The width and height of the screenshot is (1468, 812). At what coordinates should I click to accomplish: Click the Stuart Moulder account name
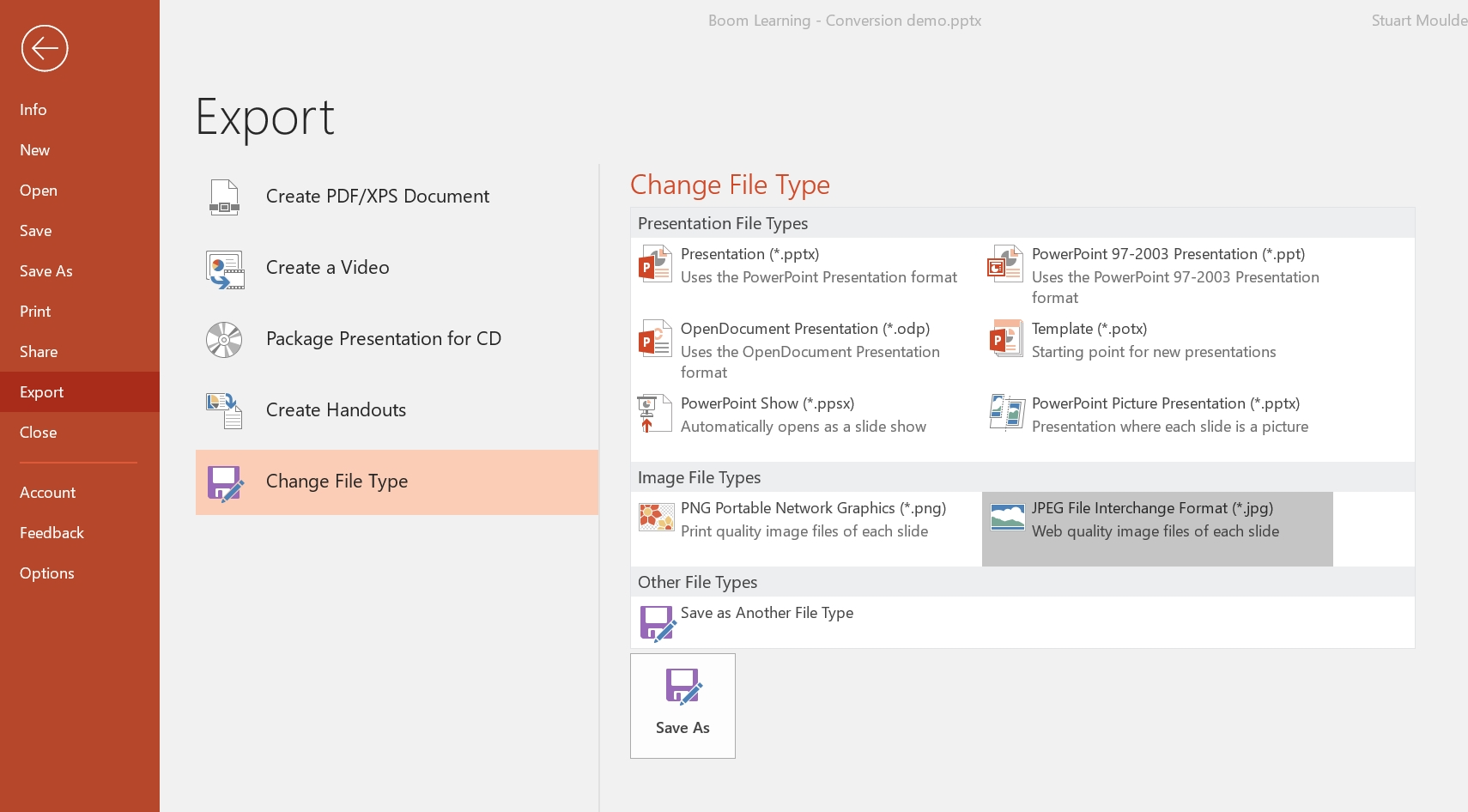pos(1419,21)
